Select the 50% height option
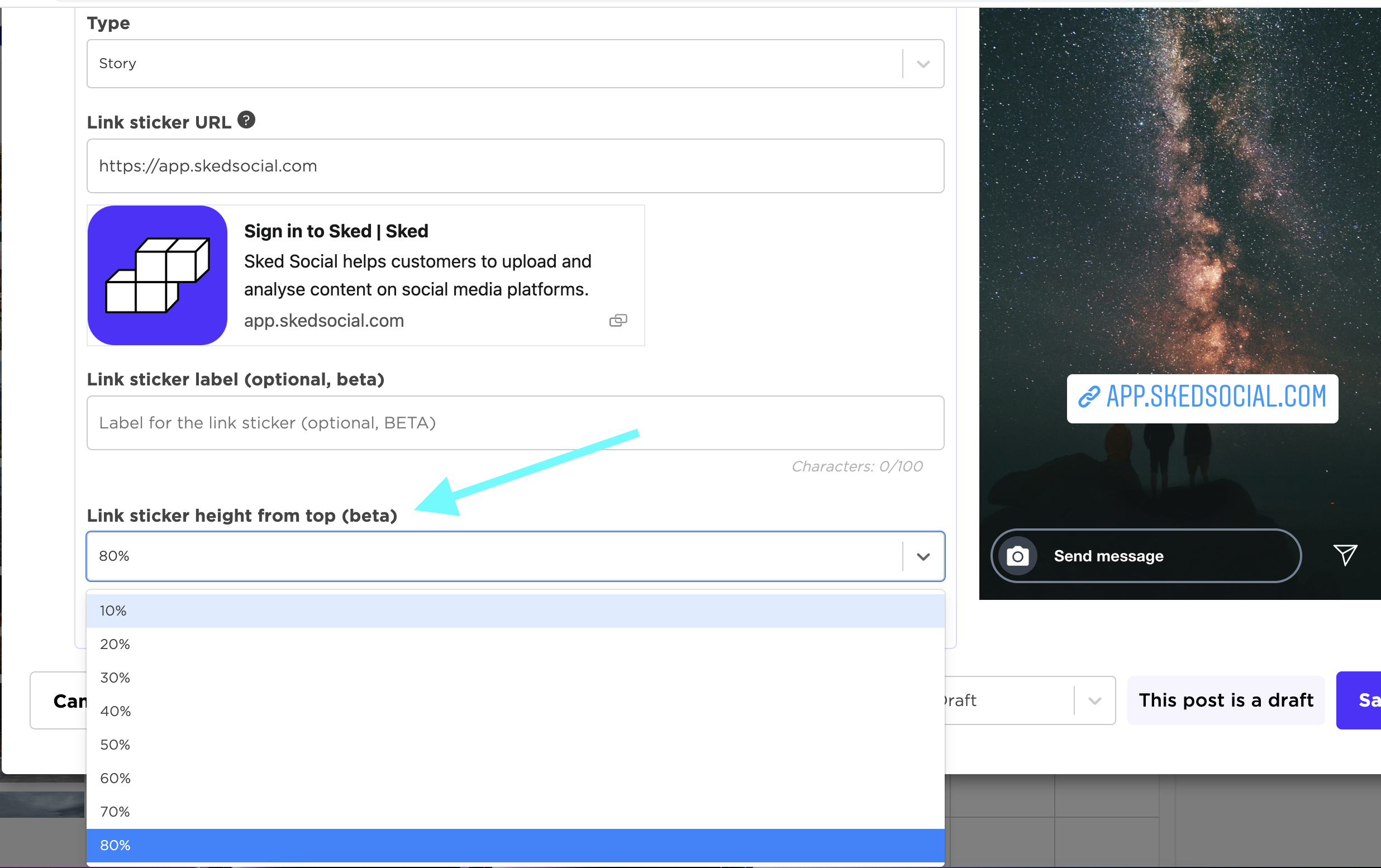Image resolution: width=1381 pixels, height=868 pixels. point(515,745)
